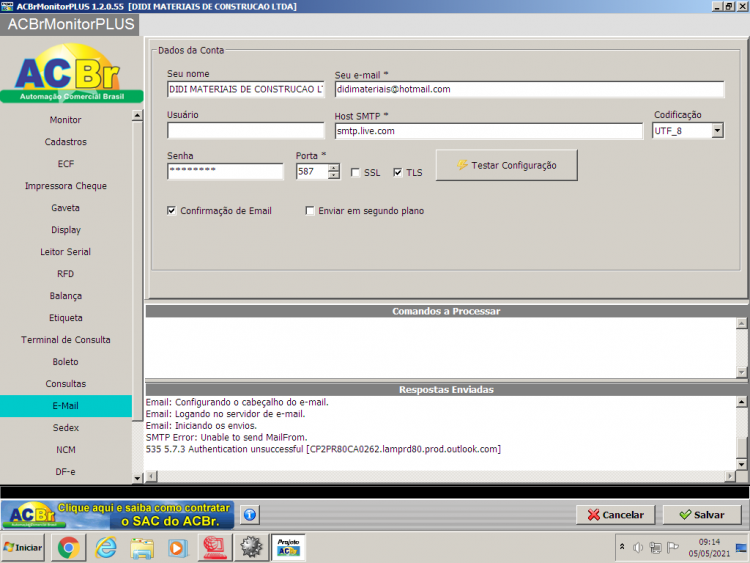Screen dimensions: 750x563
Task: Open the Cadastros section
Action: click(x=66, y=142)
